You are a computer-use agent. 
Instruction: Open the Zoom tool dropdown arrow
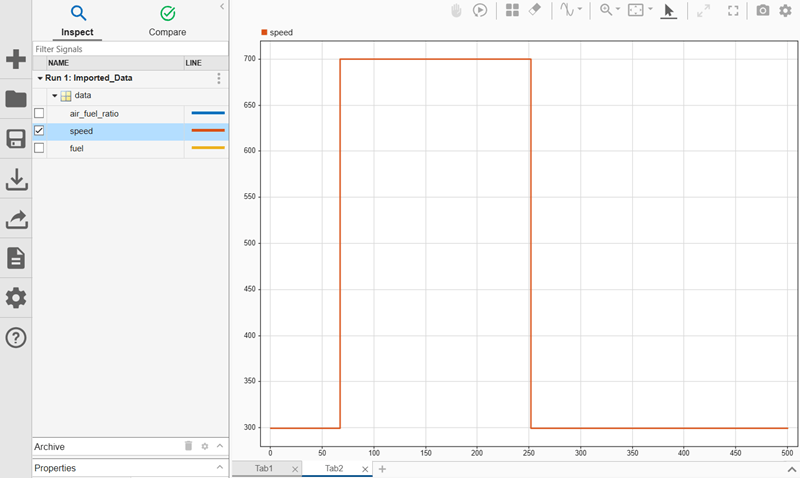(x=618, y=9)
